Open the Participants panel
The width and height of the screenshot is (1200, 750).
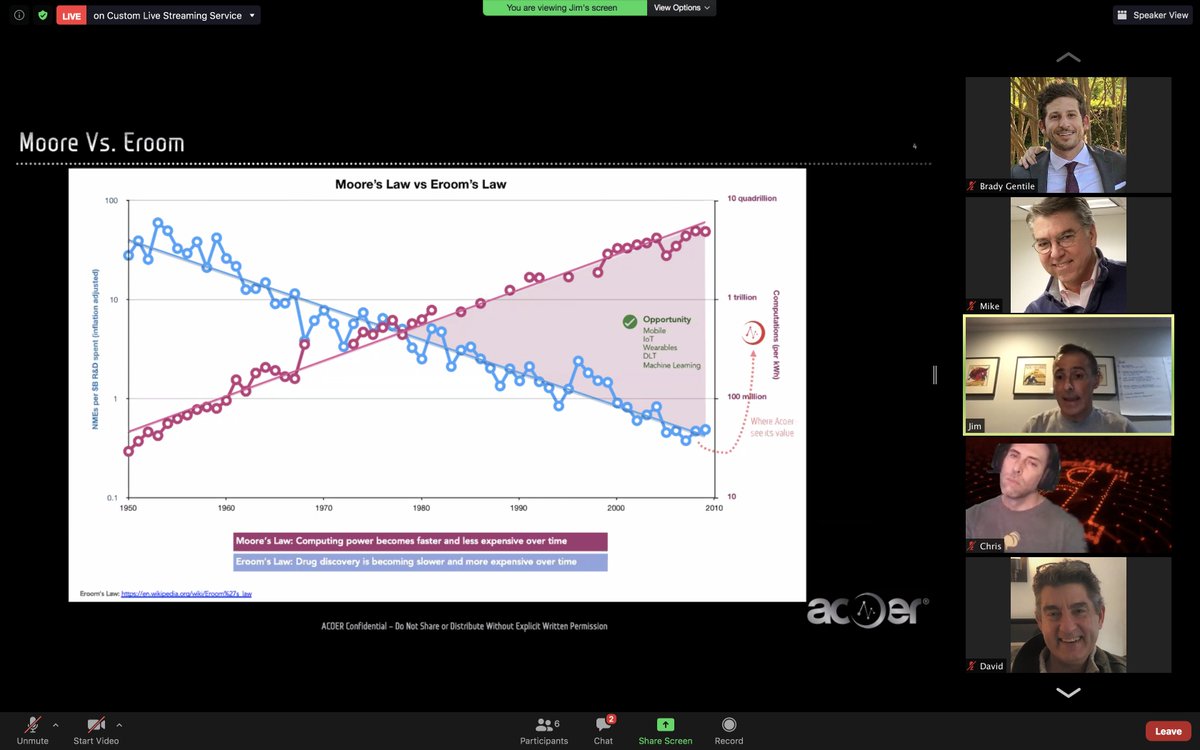coord(544,731)
